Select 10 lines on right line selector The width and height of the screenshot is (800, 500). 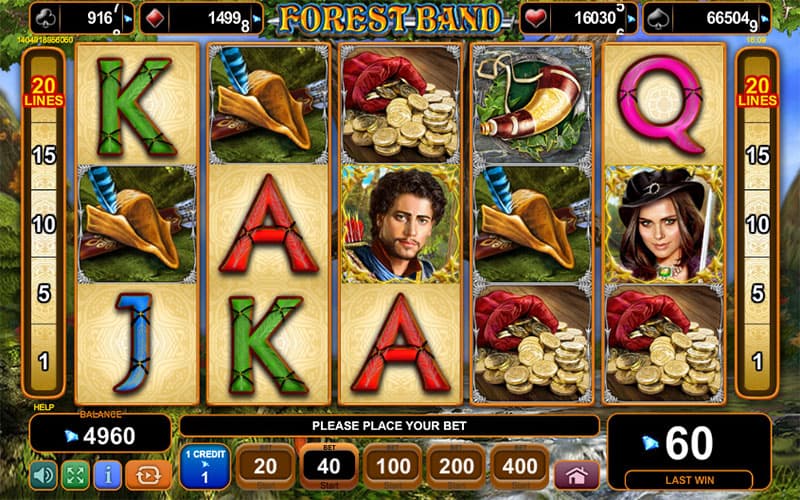click(757, 224)
